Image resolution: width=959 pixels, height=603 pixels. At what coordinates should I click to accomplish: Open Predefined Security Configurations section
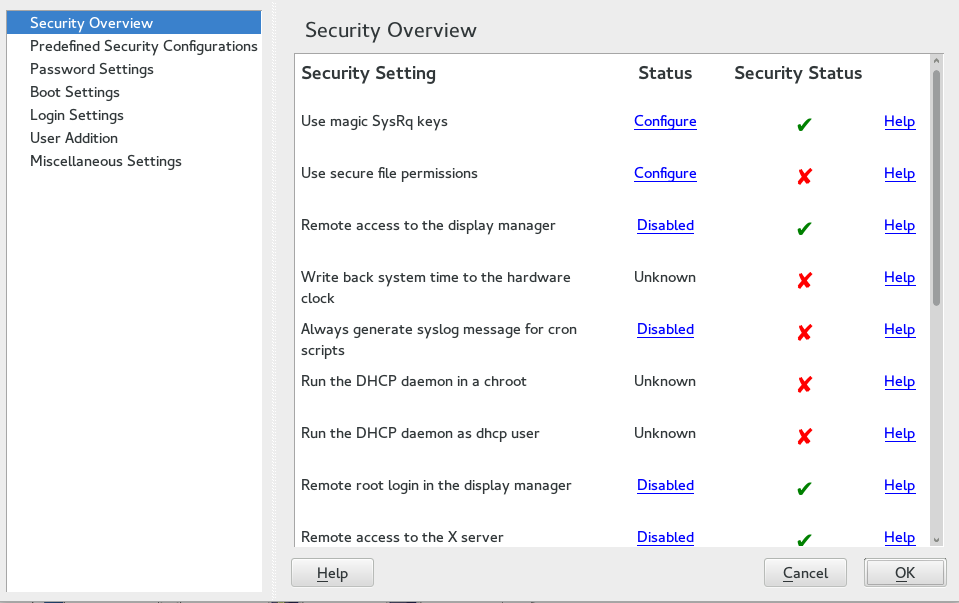(x=143, y=46)
